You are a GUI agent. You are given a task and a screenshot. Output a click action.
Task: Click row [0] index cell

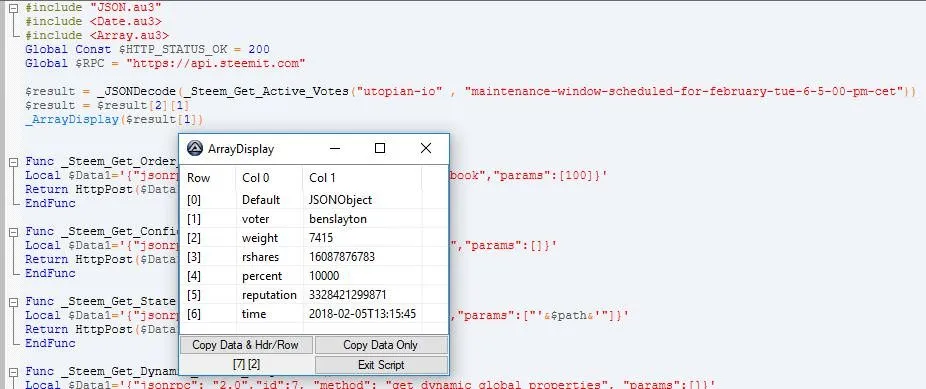[208, 200]
